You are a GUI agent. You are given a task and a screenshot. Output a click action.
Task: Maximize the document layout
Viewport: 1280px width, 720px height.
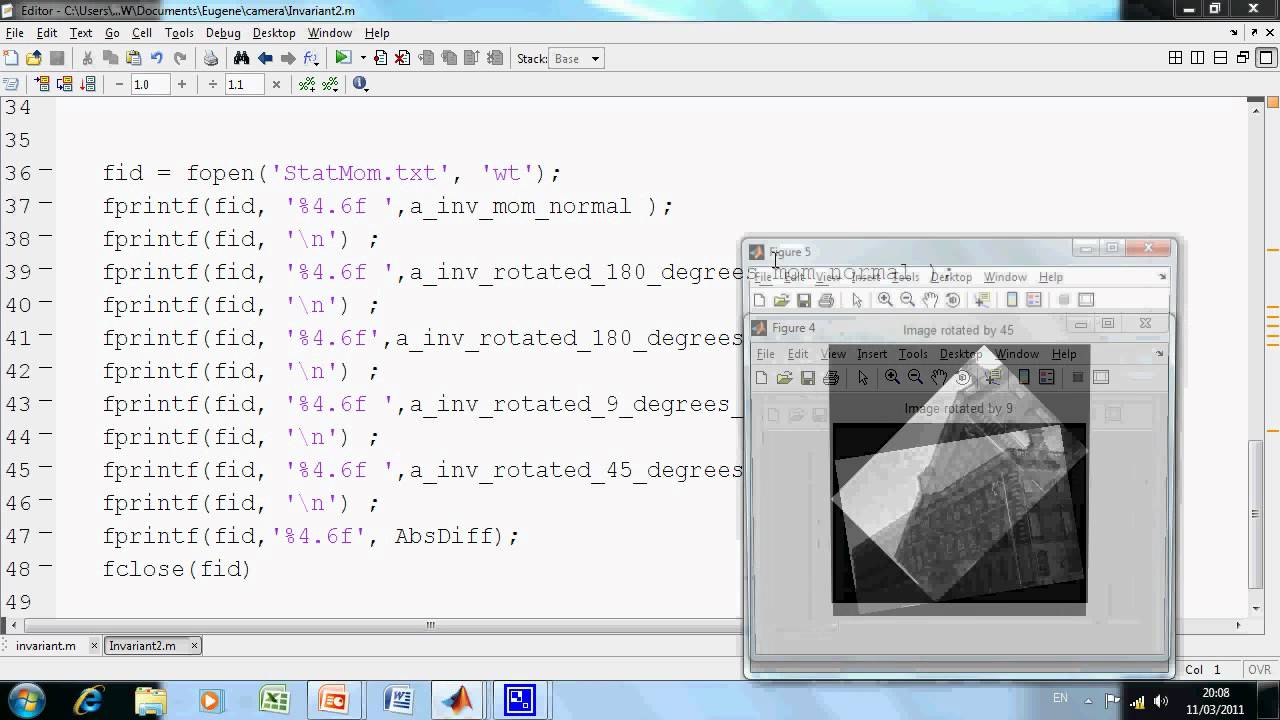[x=1264, y=58]
